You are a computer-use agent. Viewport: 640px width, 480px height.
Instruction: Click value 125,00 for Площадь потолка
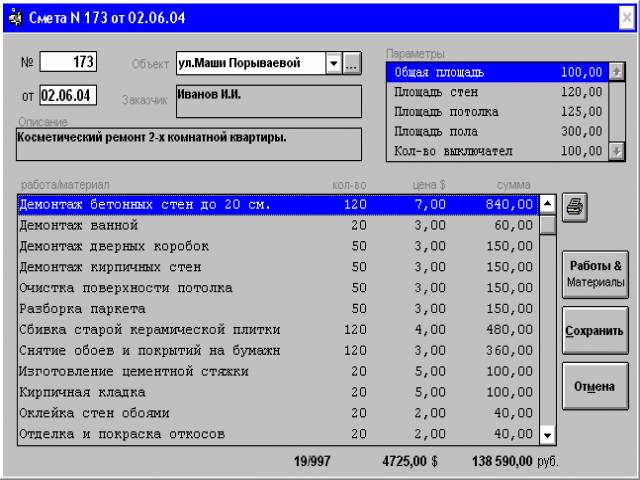pos(581,112)
